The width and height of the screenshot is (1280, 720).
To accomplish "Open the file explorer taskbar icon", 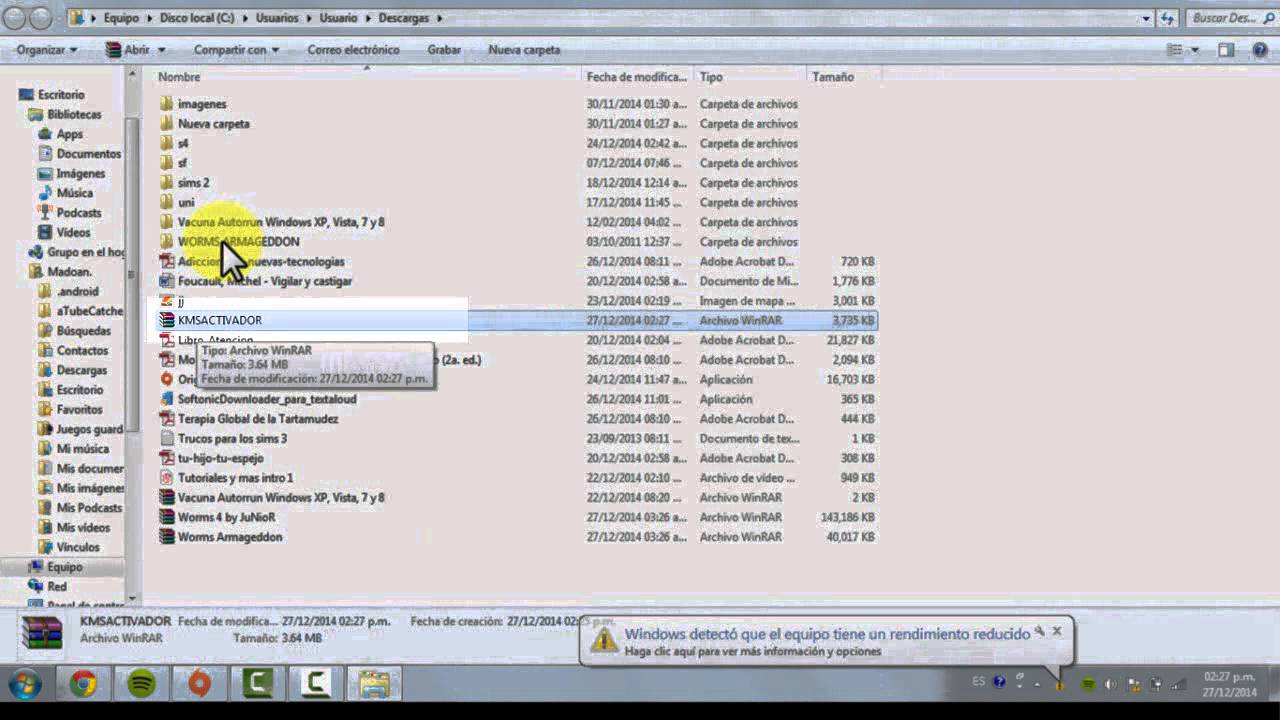I will (x=374, y=684).
